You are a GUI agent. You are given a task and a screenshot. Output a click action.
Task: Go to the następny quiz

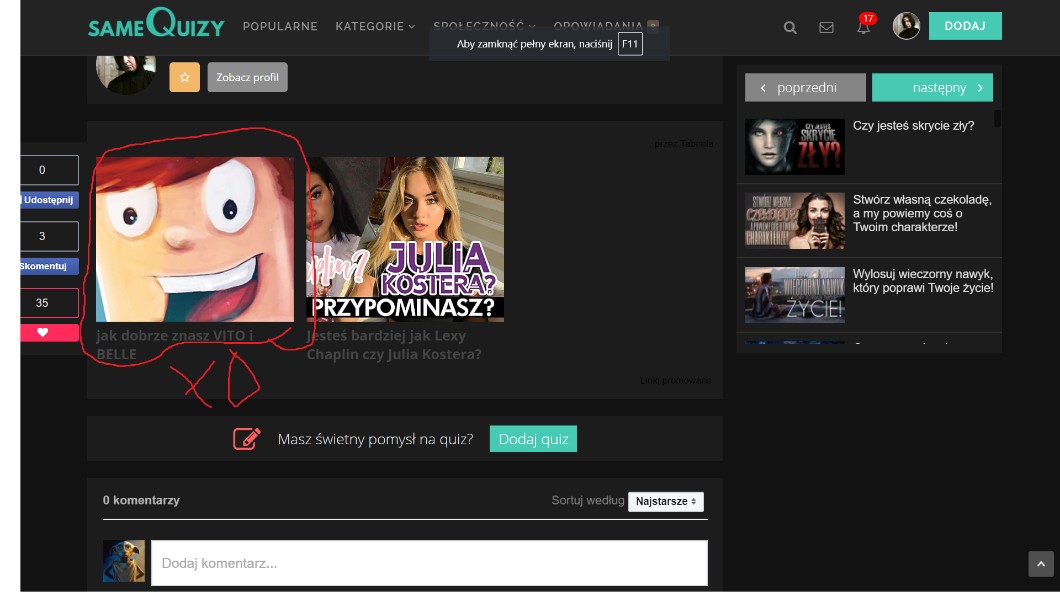click(932, 88)
